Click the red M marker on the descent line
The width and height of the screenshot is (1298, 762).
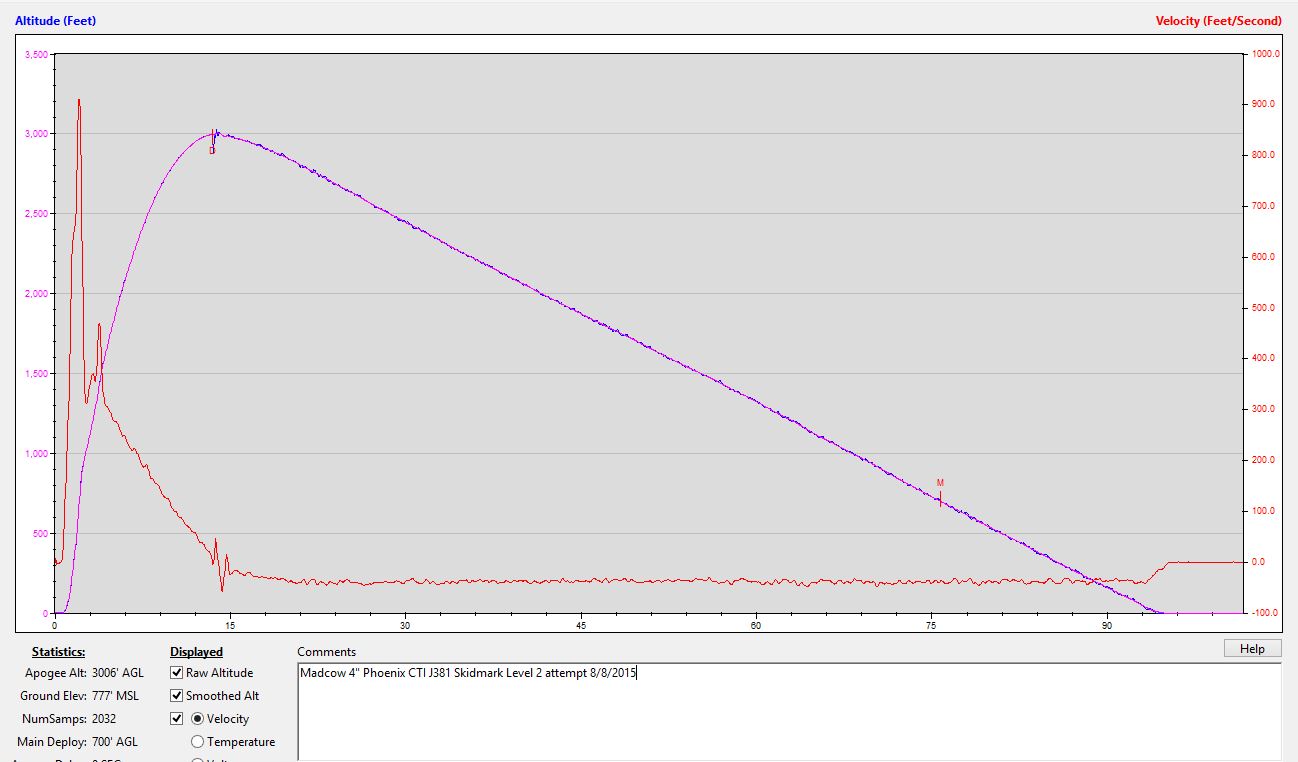tap(940, 484)
